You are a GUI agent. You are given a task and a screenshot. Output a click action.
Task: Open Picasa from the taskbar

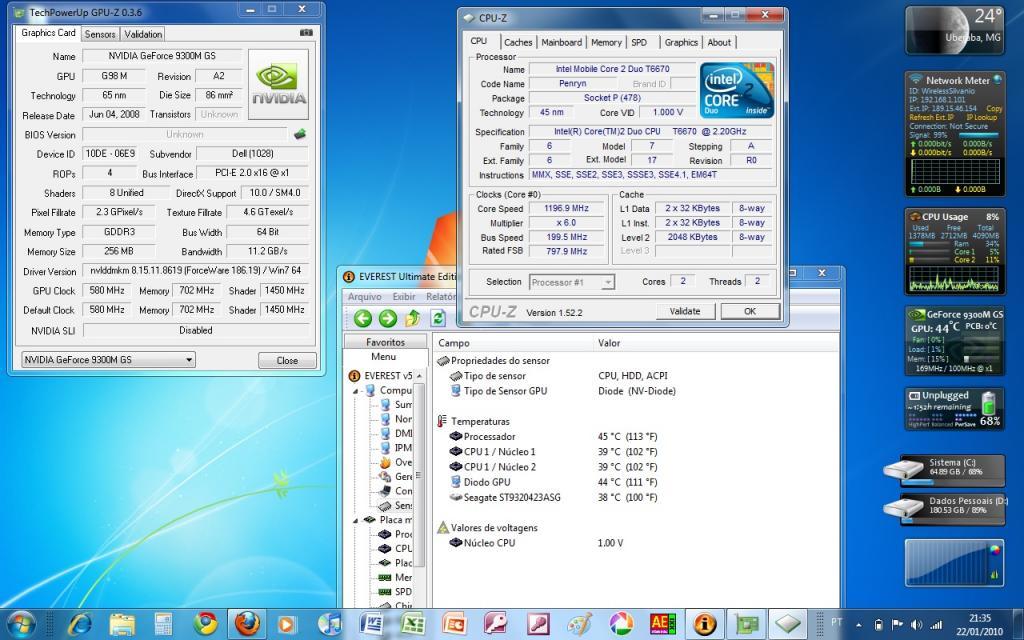(x=621, y=624)
